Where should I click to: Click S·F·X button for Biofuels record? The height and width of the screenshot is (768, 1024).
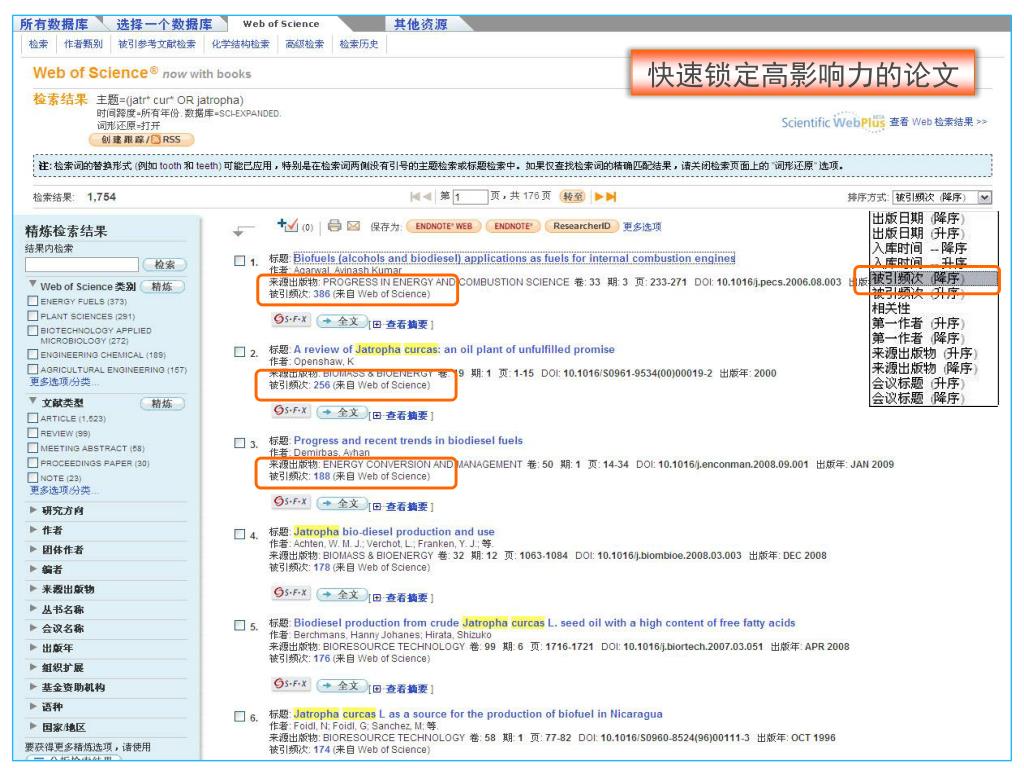[291, 320]
